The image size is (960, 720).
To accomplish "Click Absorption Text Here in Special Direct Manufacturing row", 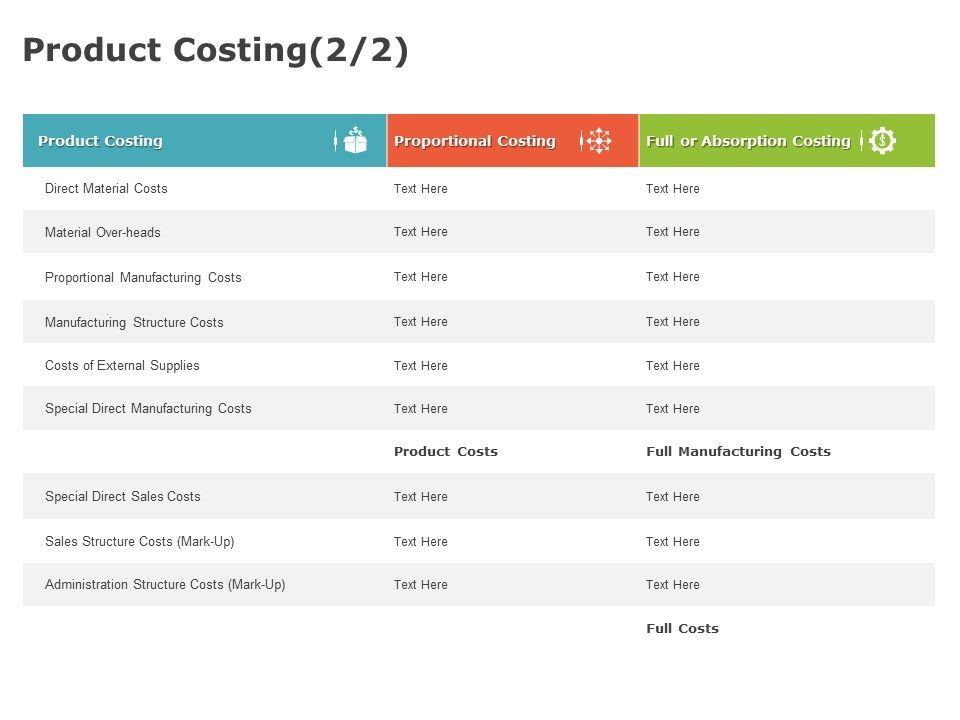I will pos(672,408).
